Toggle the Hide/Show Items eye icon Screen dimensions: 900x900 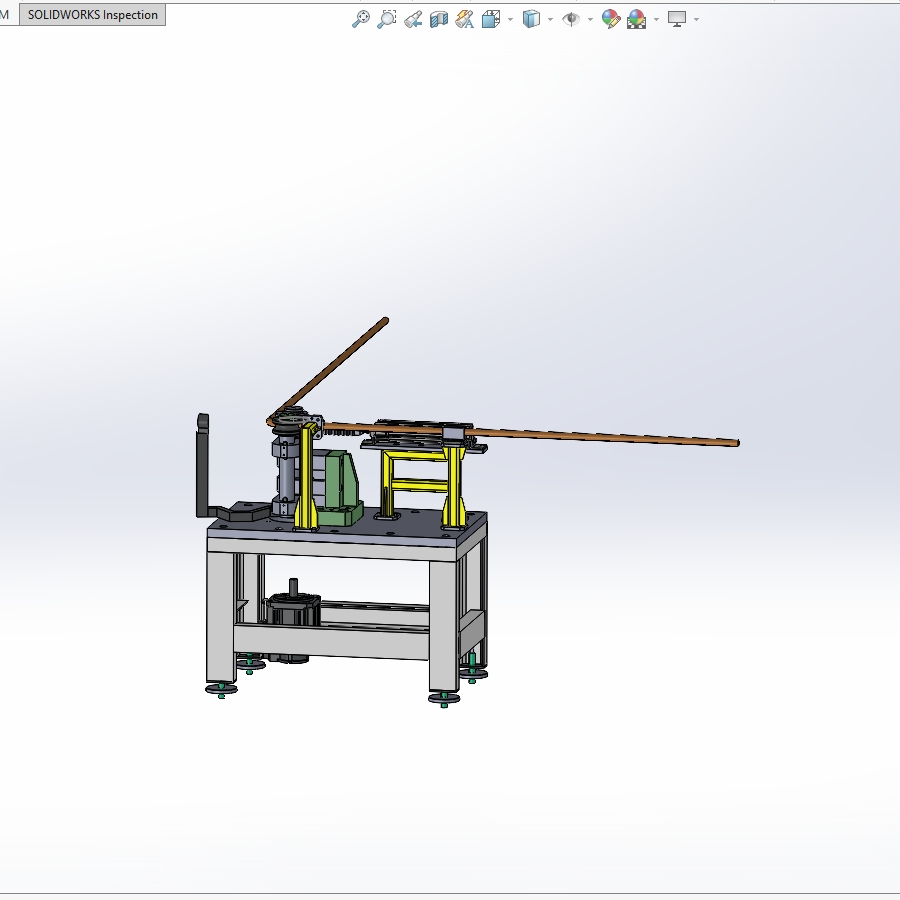click(571, 20)
